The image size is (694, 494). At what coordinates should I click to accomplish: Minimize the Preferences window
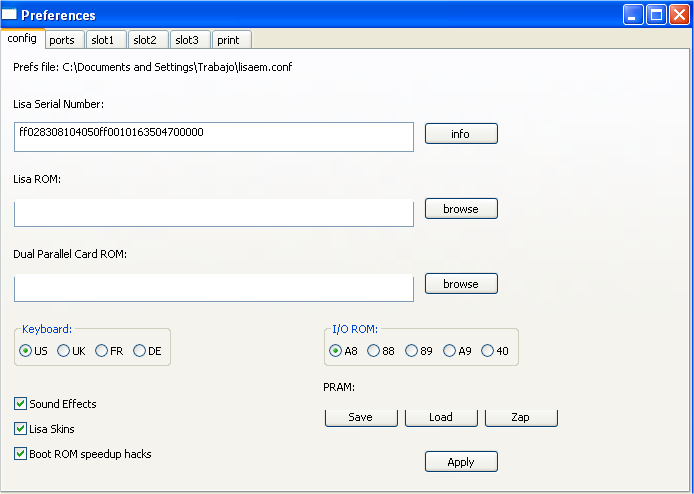pyautogui.click(x=633, y=15)
